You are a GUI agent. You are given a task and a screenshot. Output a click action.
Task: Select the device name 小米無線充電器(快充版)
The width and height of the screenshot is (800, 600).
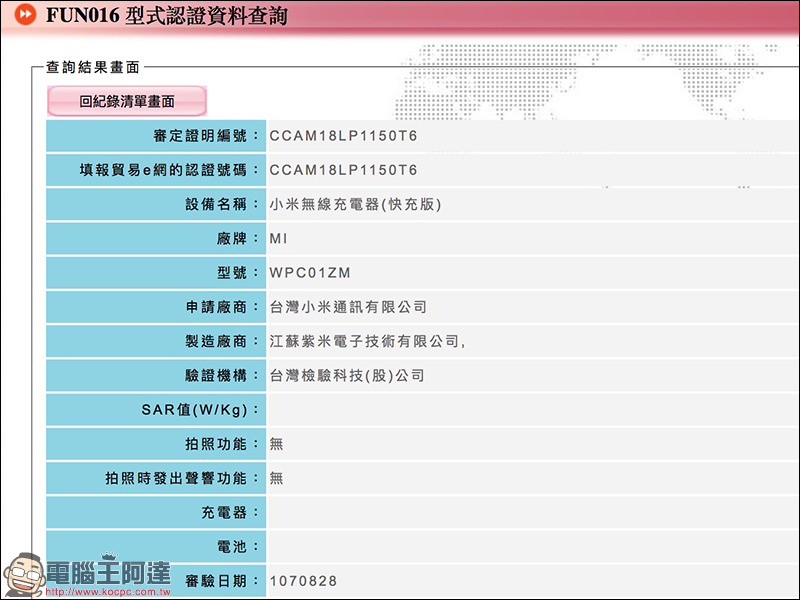tap(356, 204)
